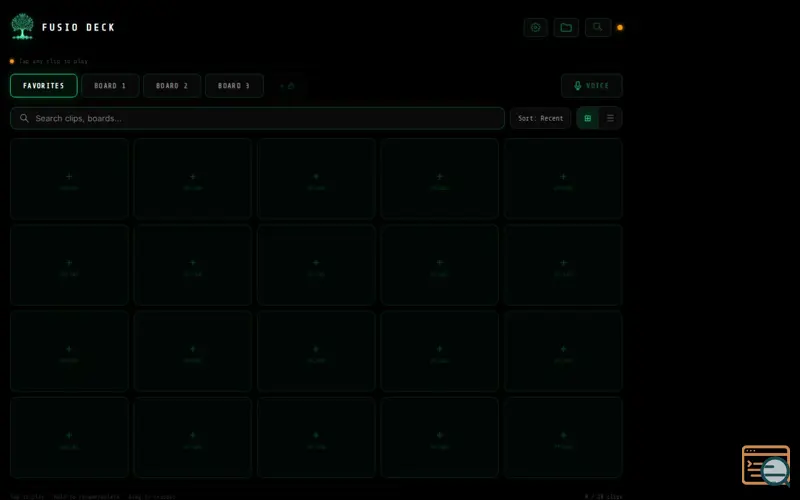Click the header magnifier search button

(597, 28)
